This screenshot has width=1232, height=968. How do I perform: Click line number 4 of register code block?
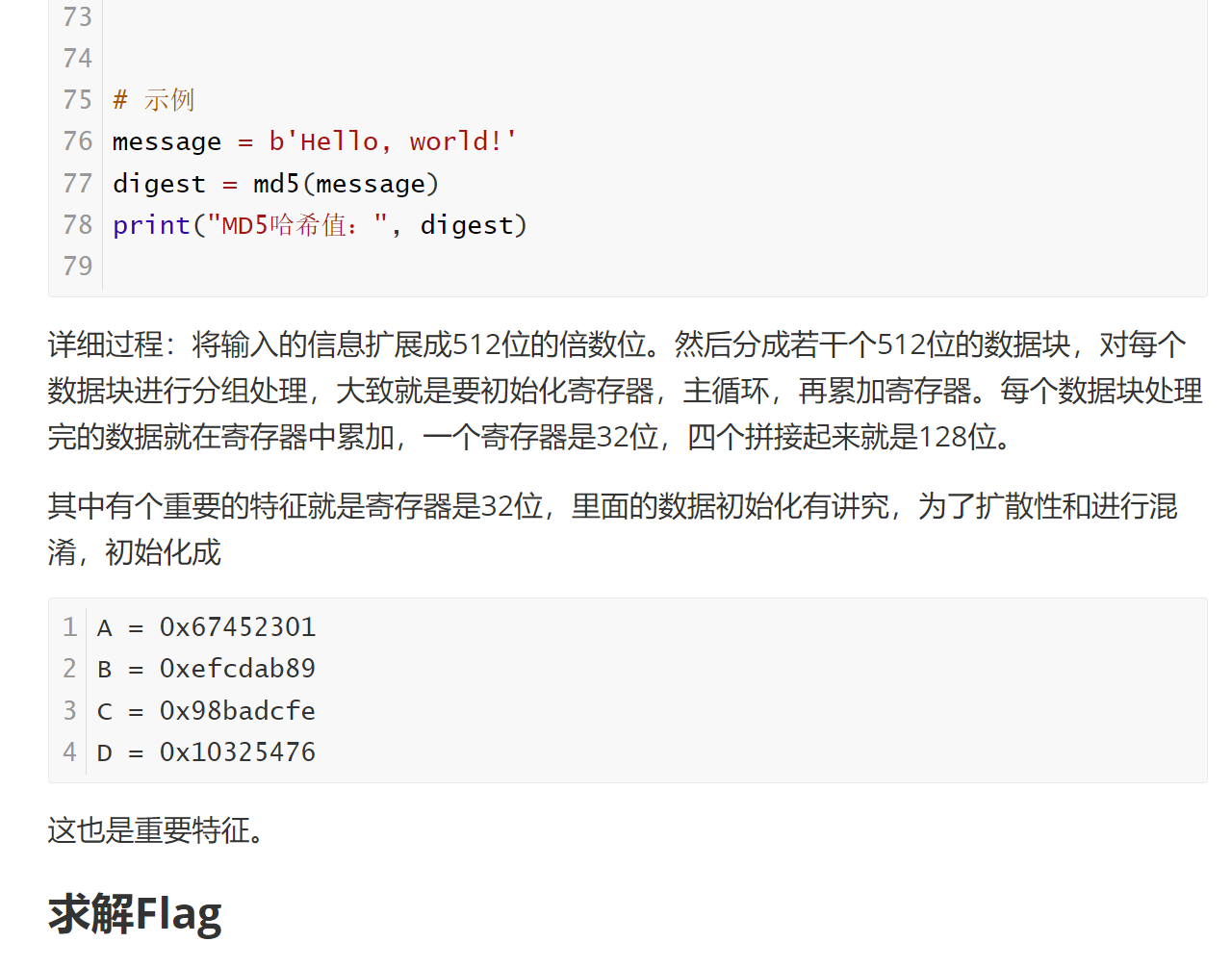[69, 752]
